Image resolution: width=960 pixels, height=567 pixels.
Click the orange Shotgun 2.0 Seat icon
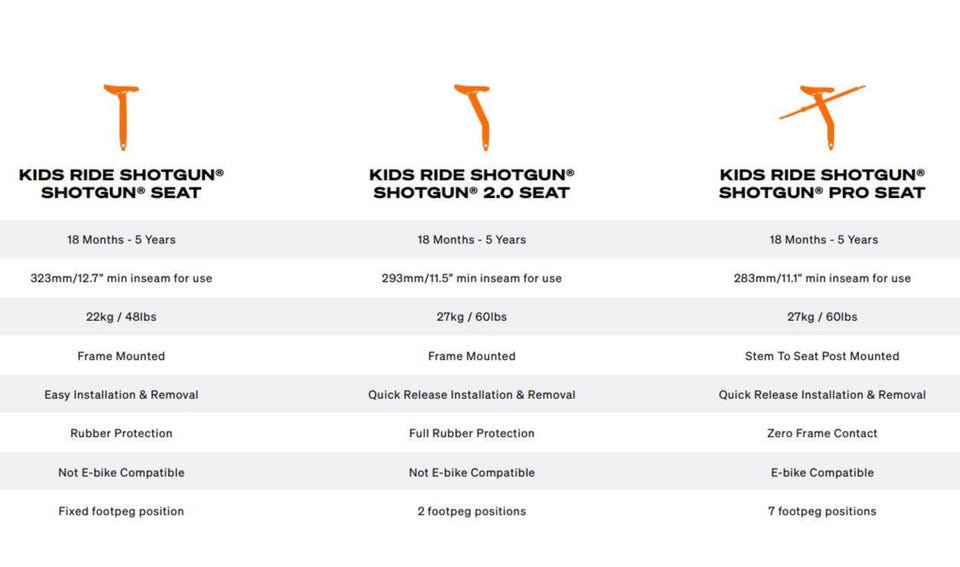click(473, 118)
